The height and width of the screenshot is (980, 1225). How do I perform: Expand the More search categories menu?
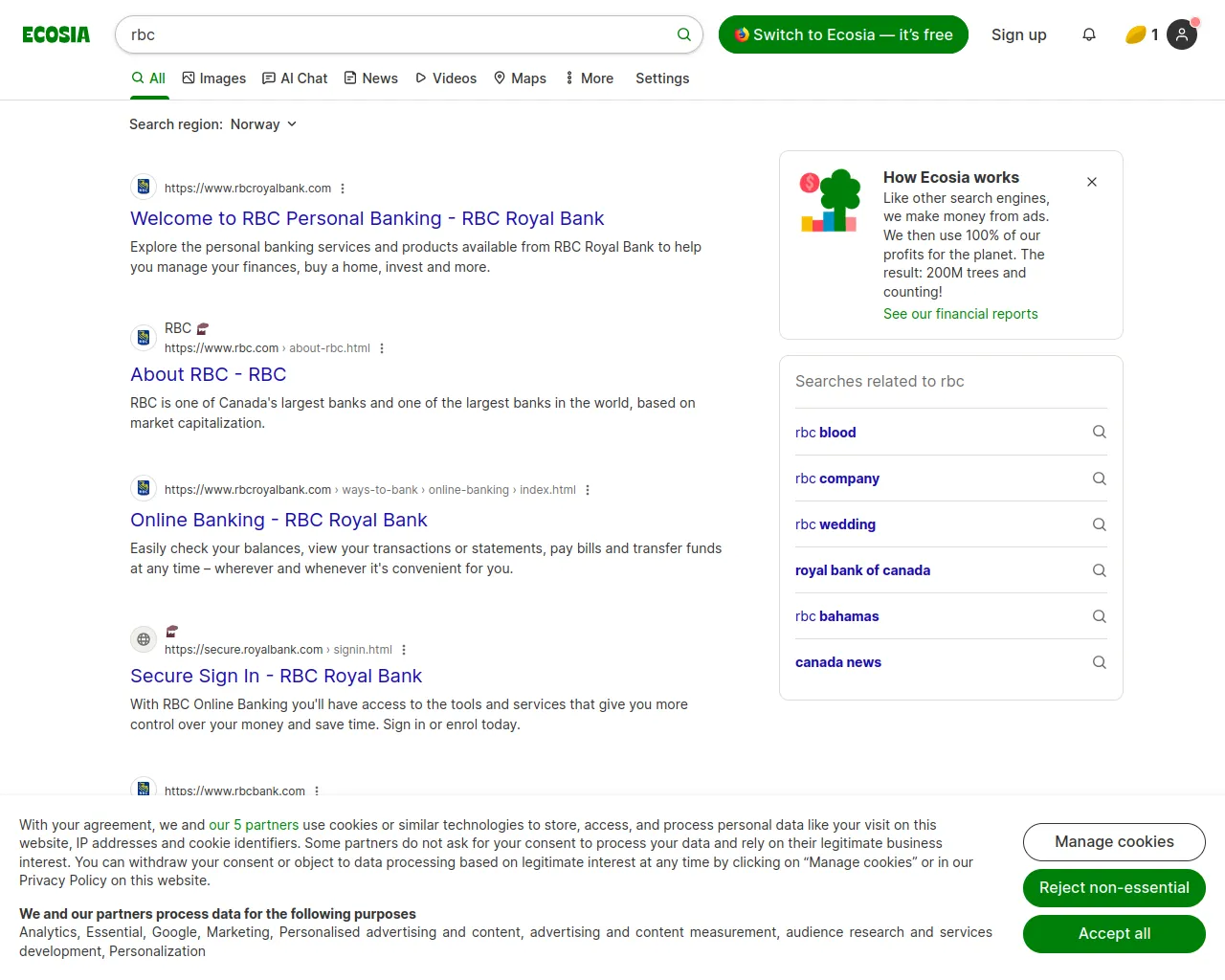589,78
